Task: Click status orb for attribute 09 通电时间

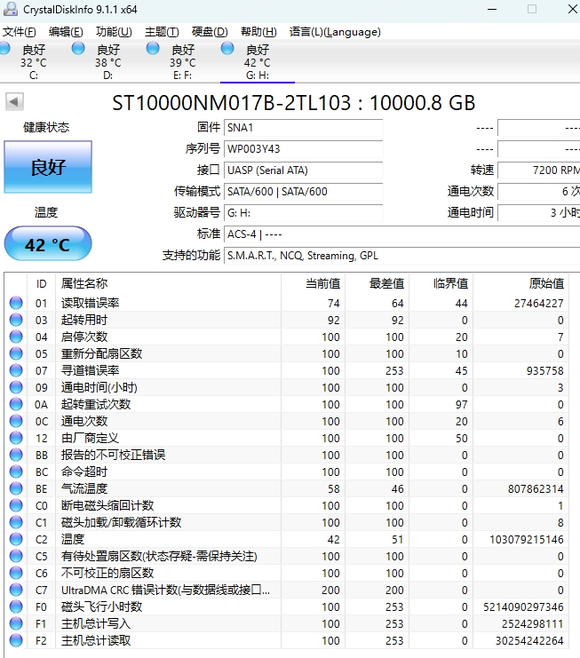Action: pos(16,387)
